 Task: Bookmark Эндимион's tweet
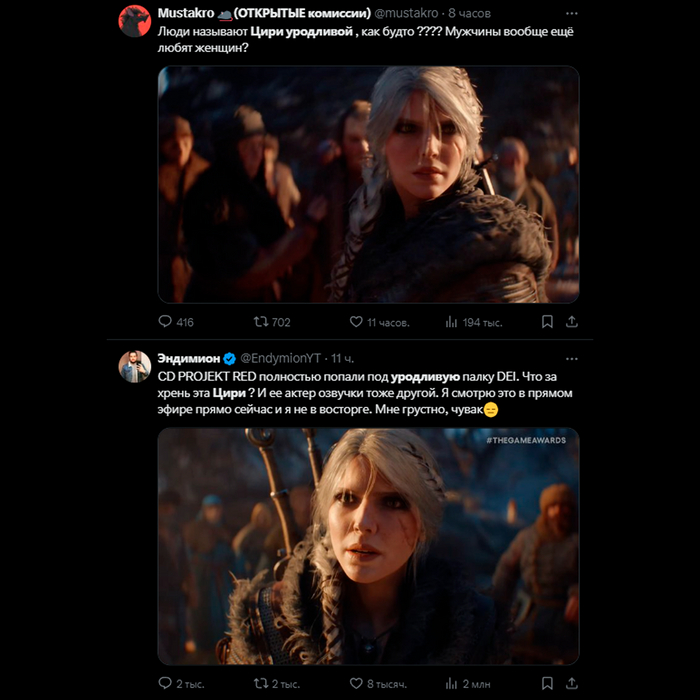[547, 683]
